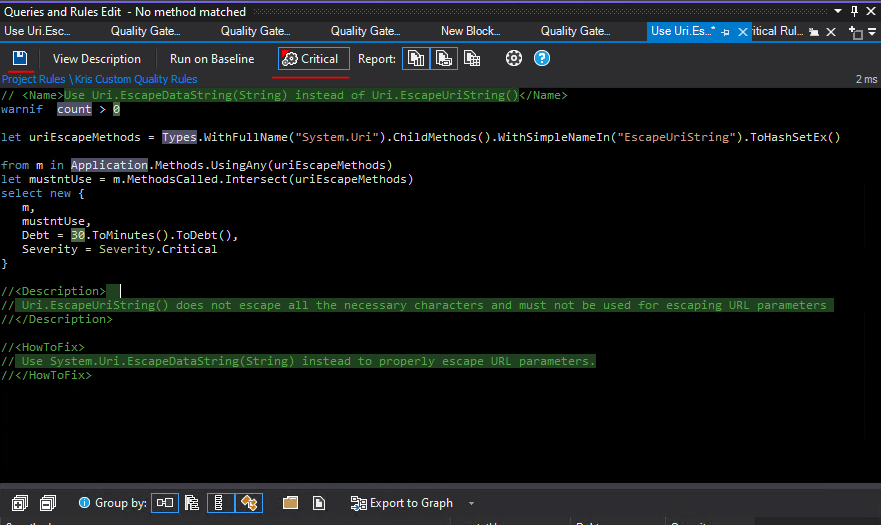This screenshot has height=525, width=881.
Task: Toggle the Group by type option icon
Action: [221, 503]
